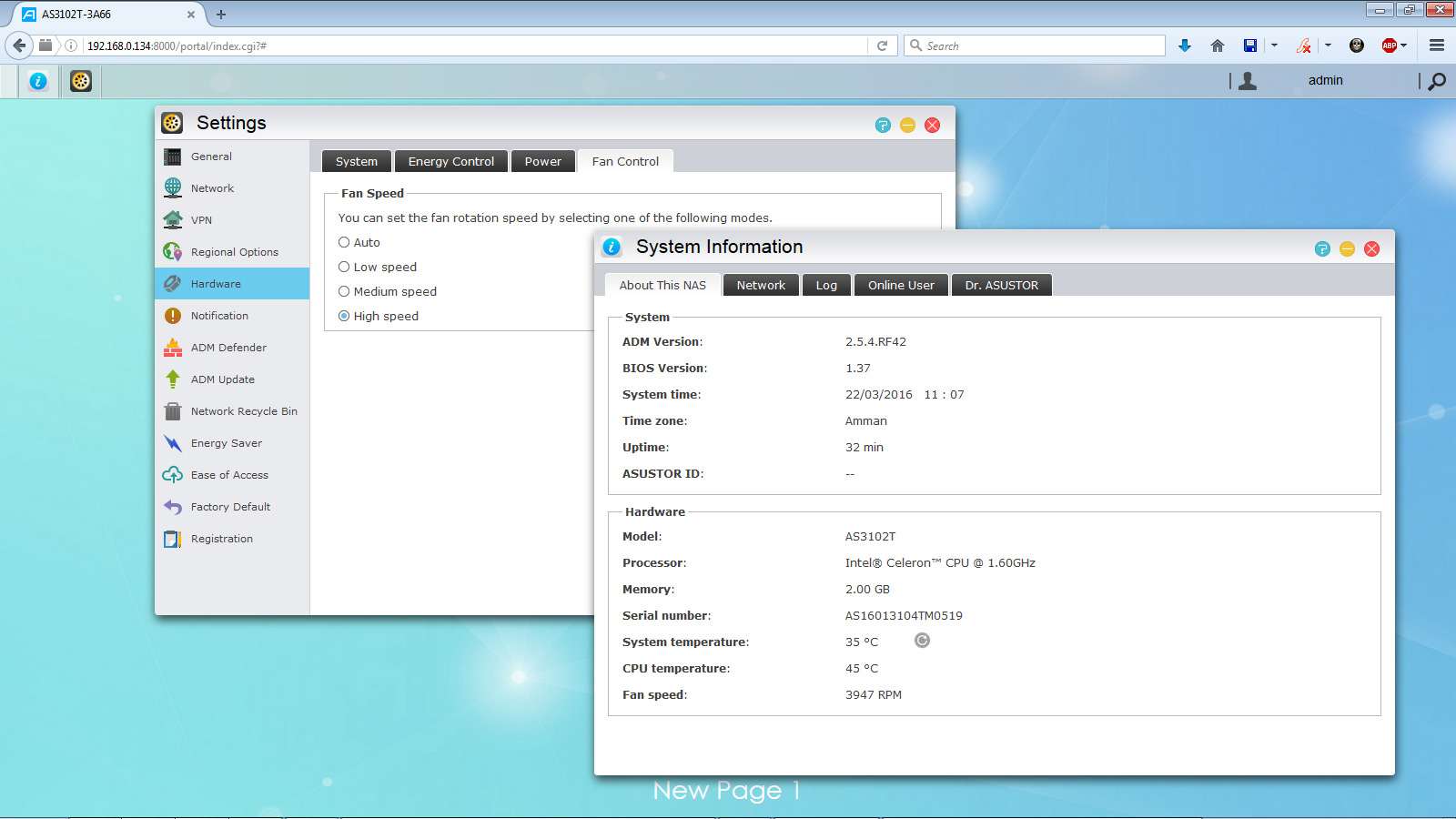Switch to the Log tab
The image size is (1456, 819).
[x=826, y=285]
